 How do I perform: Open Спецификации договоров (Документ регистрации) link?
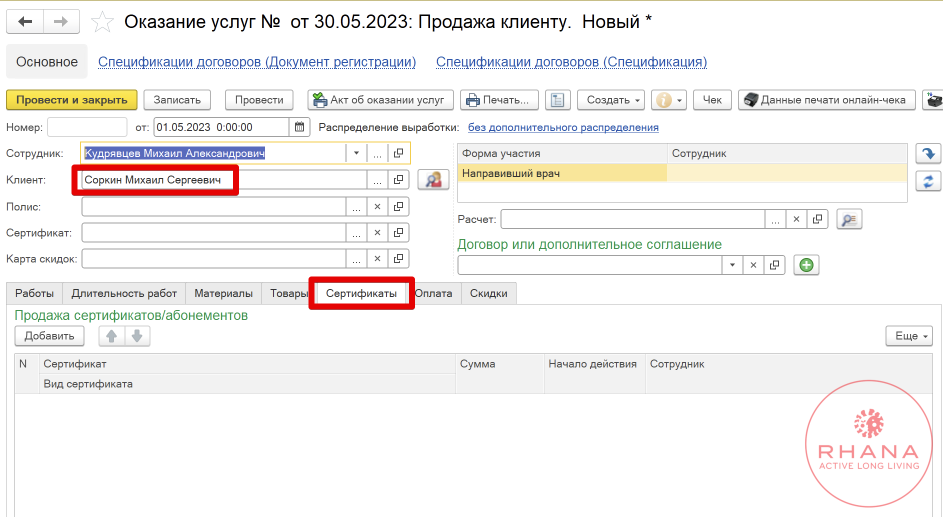coord(257,62)
